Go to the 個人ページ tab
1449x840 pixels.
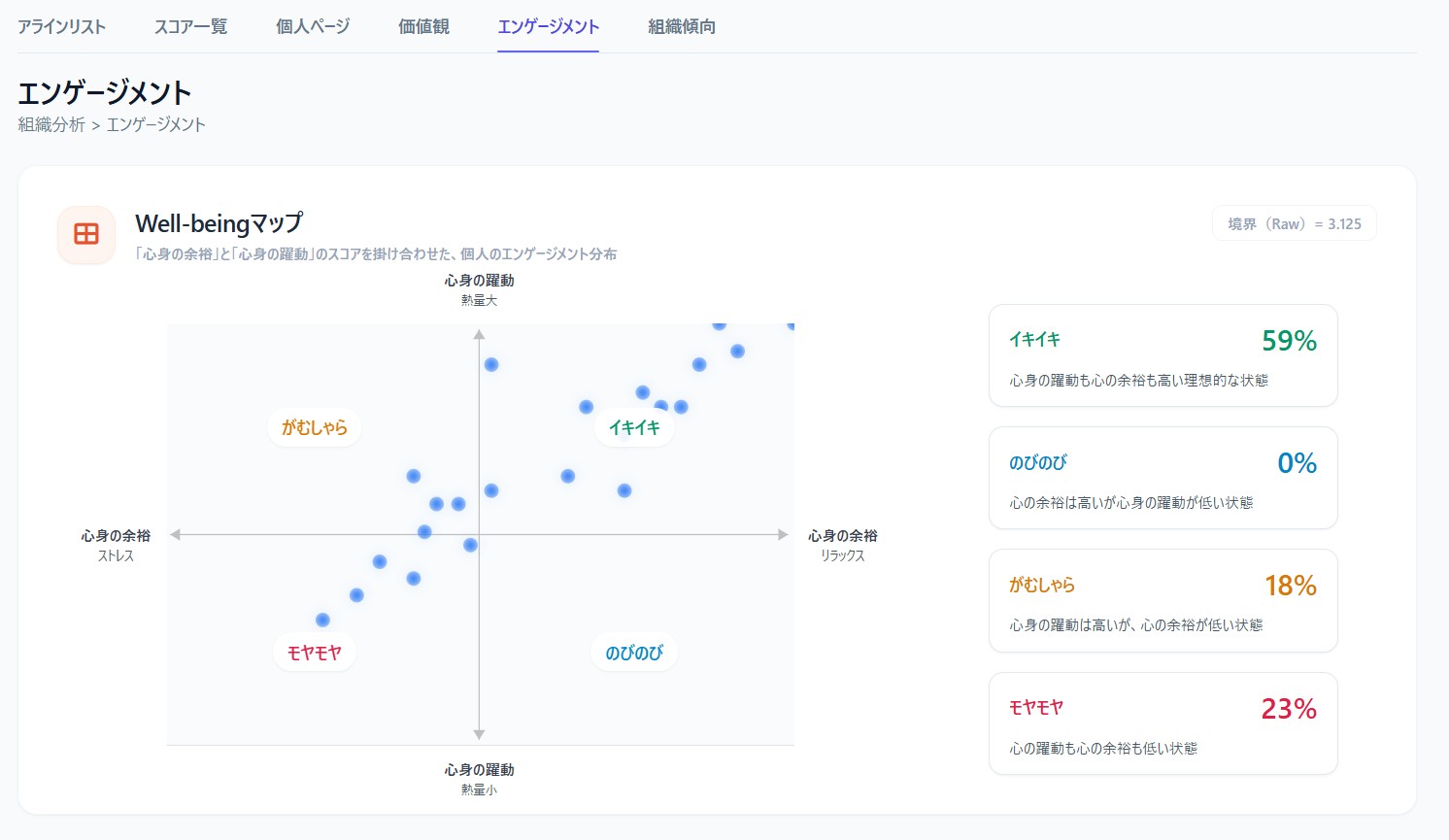[313, 27]
